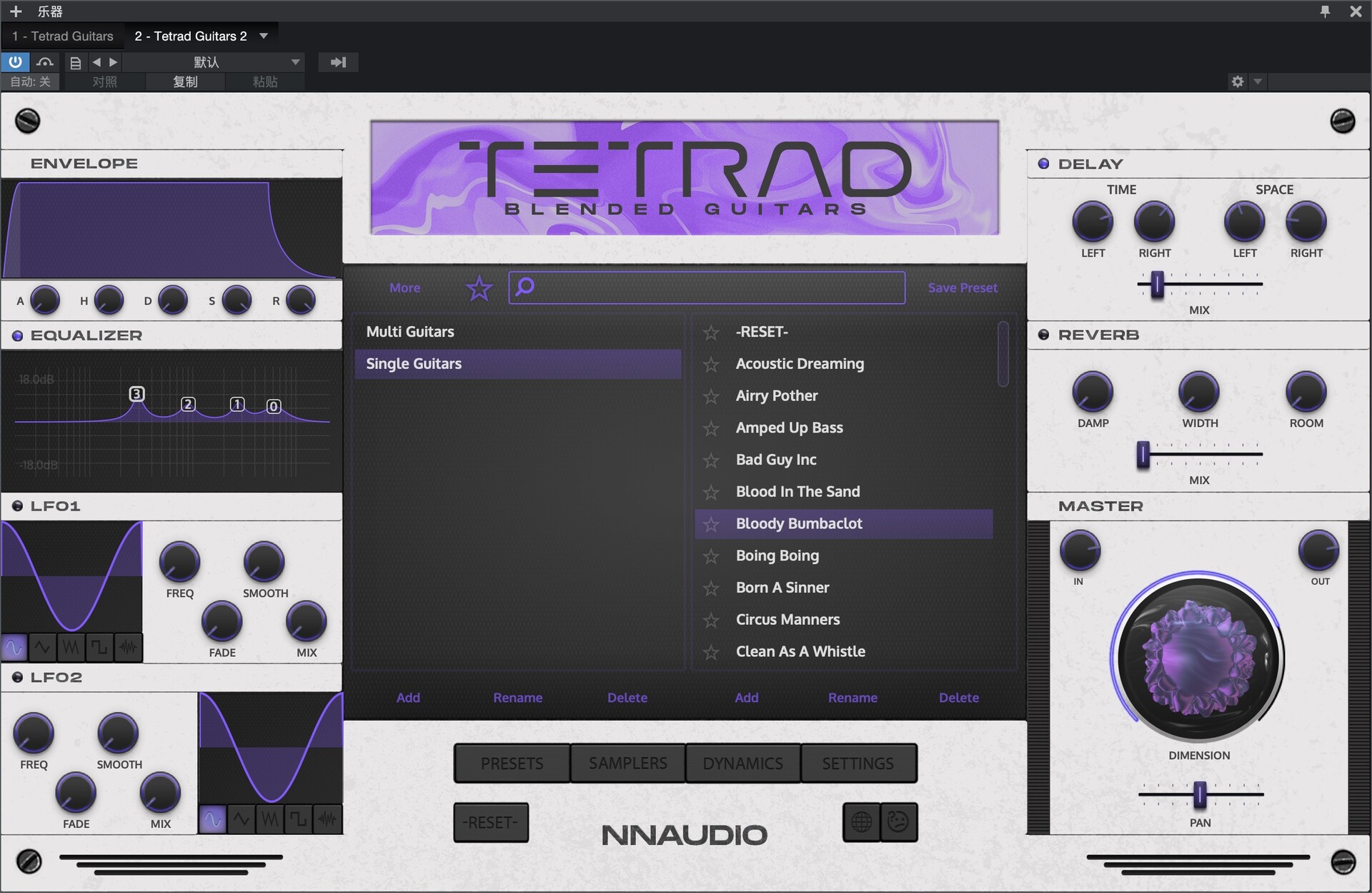Toggle the Delay enable indicator

[x=1043, y=164]
